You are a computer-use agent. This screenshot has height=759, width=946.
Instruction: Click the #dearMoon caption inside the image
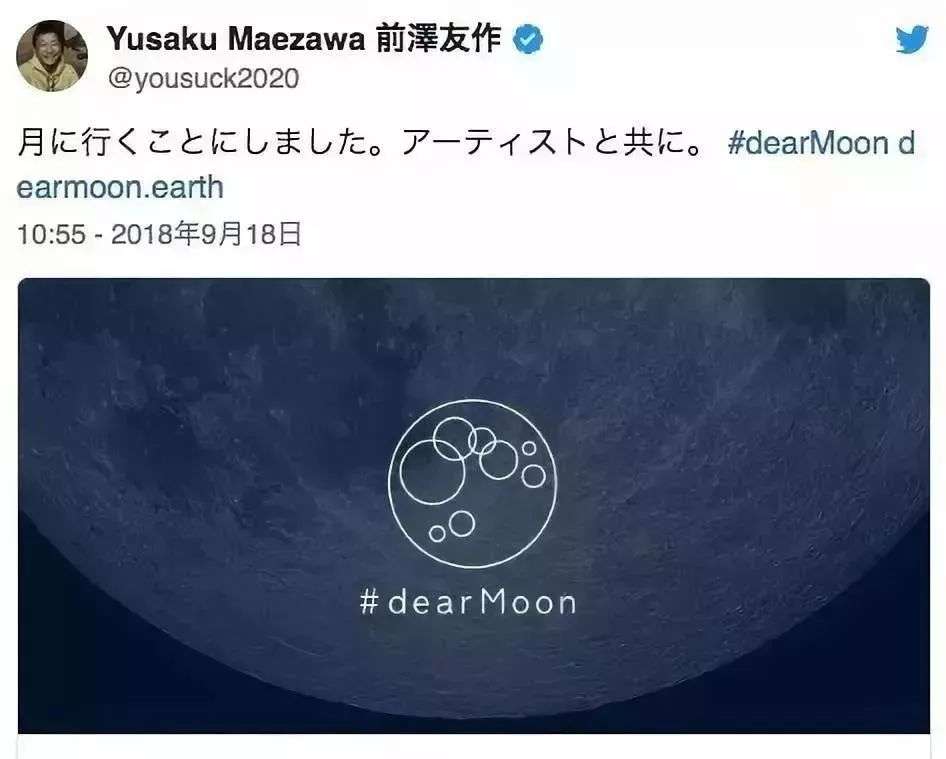tap(468, 602)
